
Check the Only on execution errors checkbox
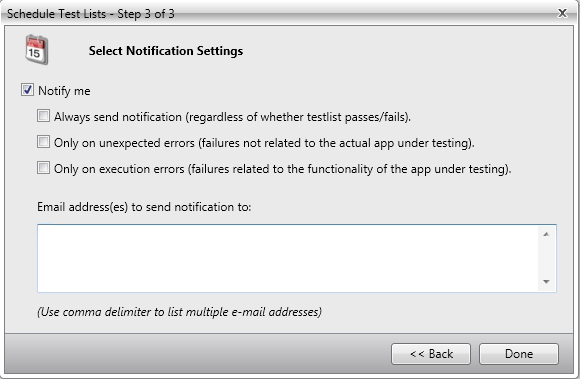coord(43,167)
